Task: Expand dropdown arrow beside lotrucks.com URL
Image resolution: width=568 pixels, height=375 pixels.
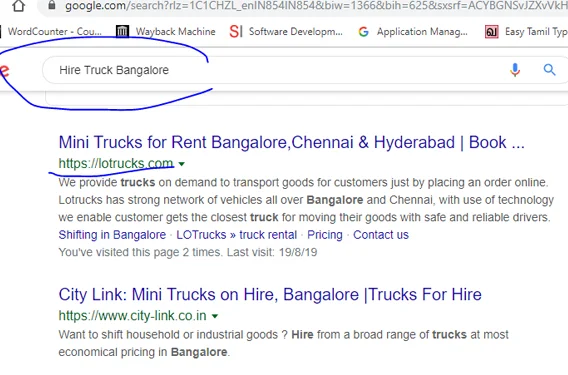Action: (181, 164)
